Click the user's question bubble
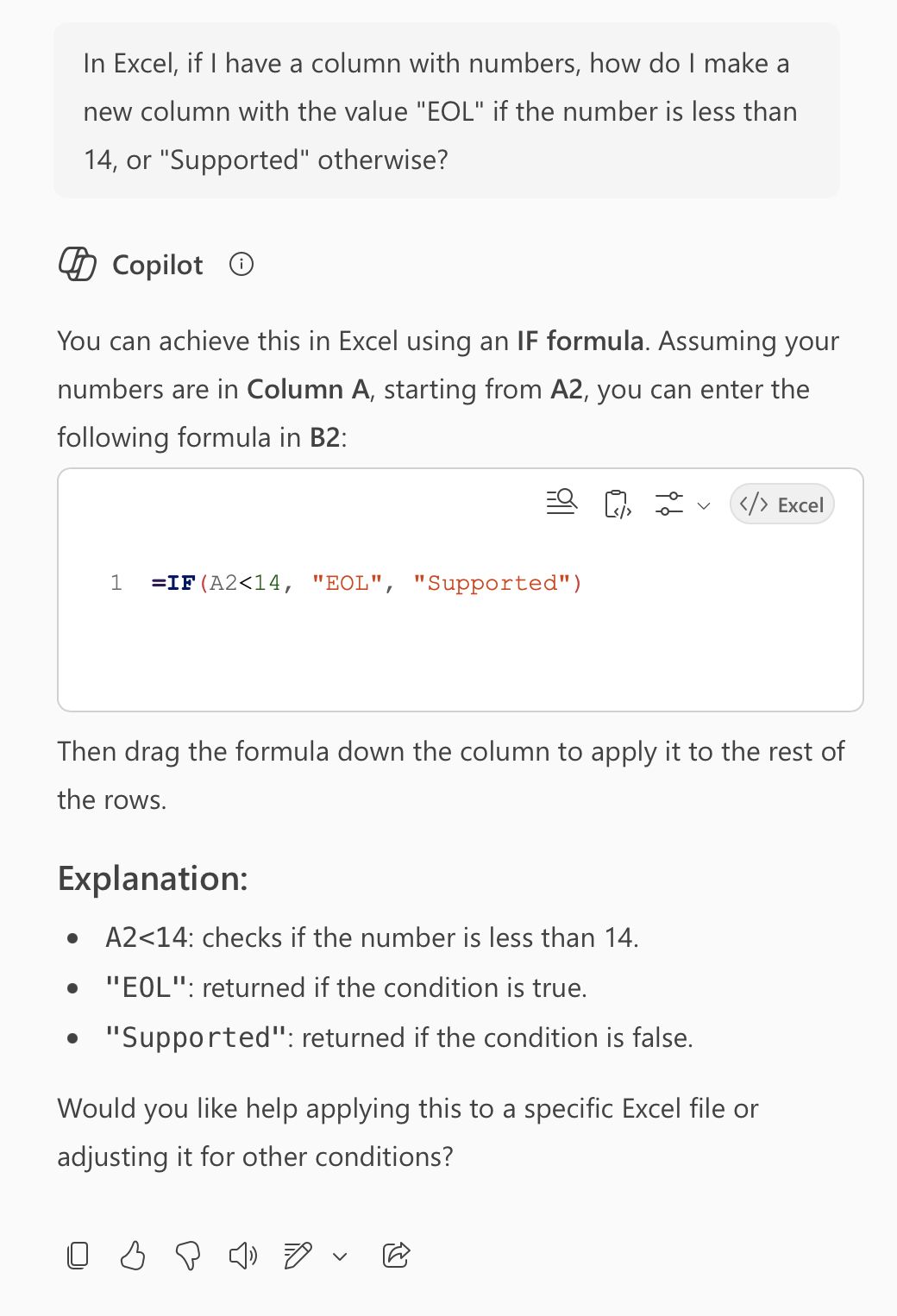Image resolution: width=897 pixels, height=1316 pixels. coord(447,110)
